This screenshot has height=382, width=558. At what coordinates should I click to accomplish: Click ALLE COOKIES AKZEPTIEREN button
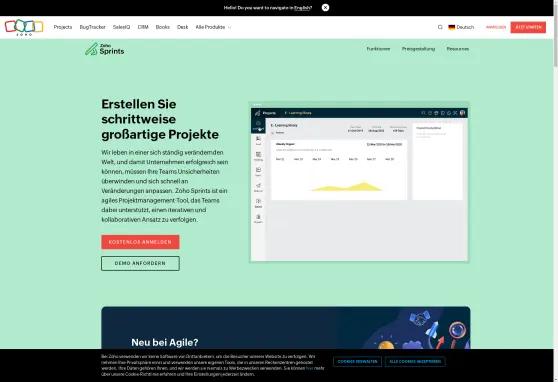pyautogui.click(x=415, y=361)
